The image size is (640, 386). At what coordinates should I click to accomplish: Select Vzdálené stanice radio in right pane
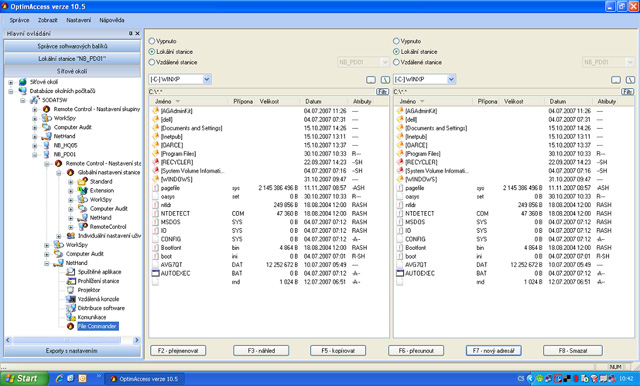coord(396,62)
